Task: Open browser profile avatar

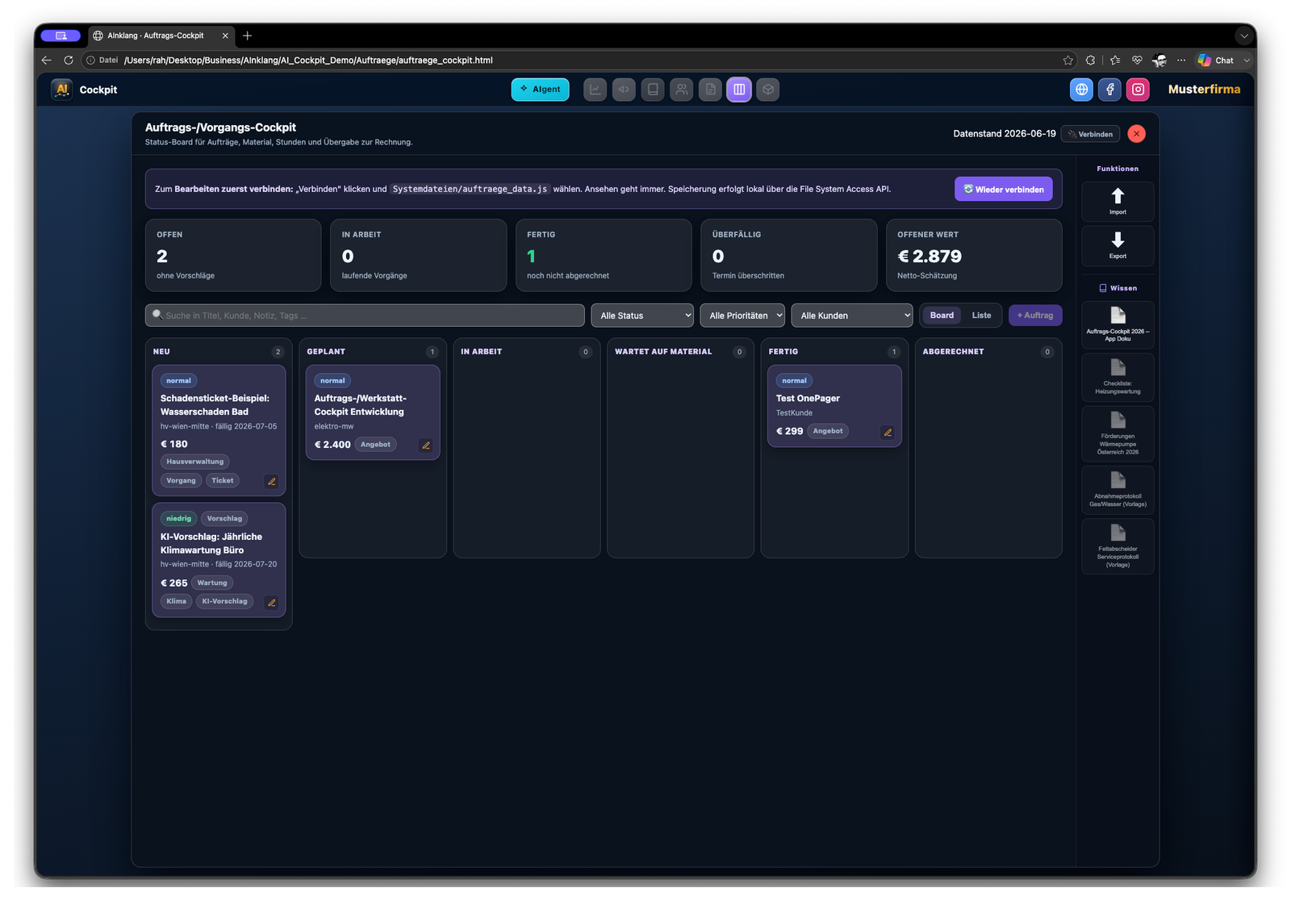Action: (x=1159, y=61)
